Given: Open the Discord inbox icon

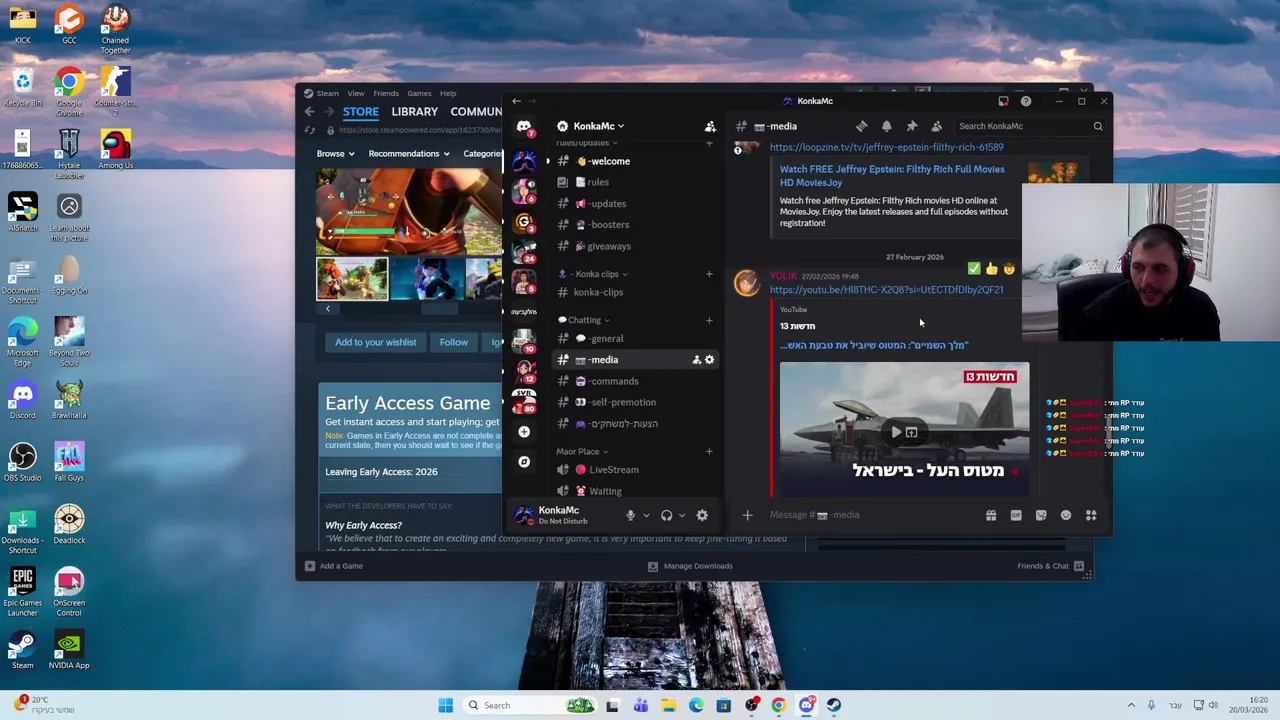Looking at the screenshot, I should coord(1003,101).
